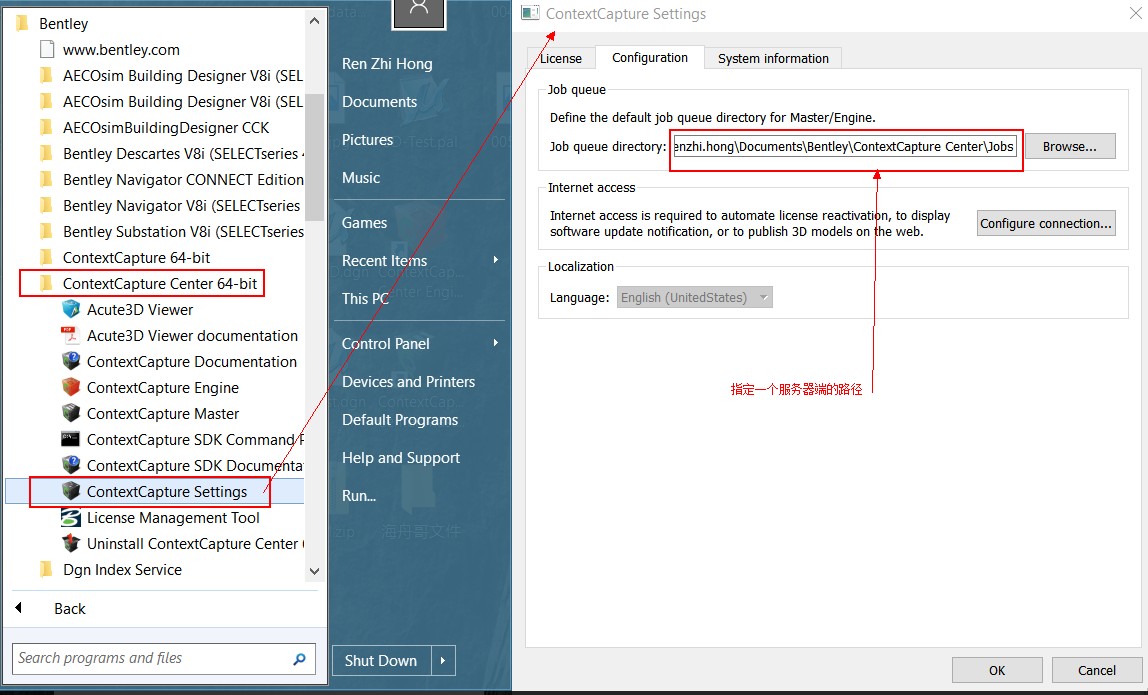Viewport: 1148px width, 695px height.
Task: Open Help and Support
Action: 400,458
